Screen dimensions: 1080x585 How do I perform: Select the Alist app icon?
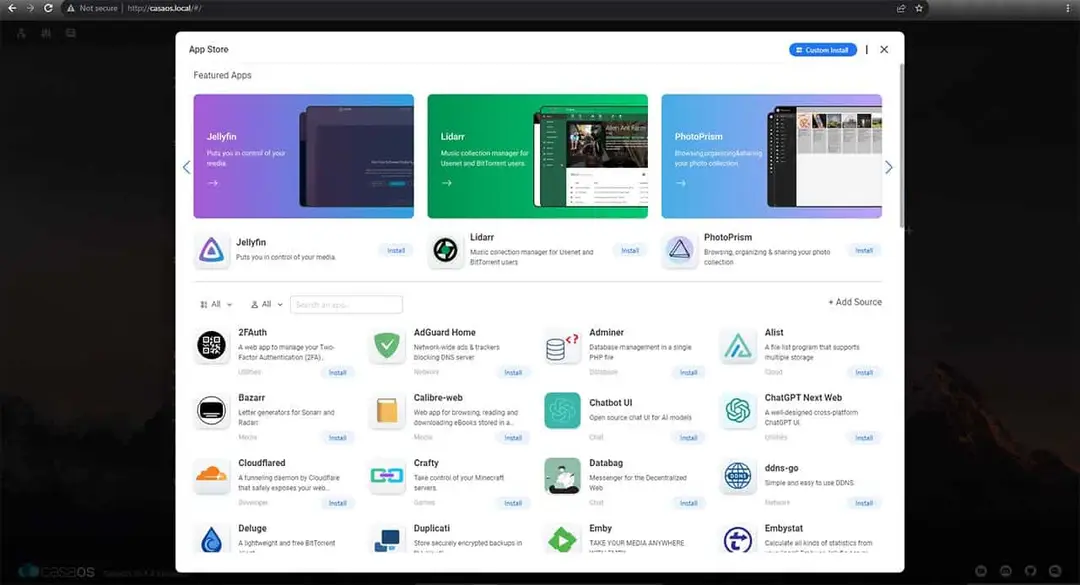tap(738, 345)
